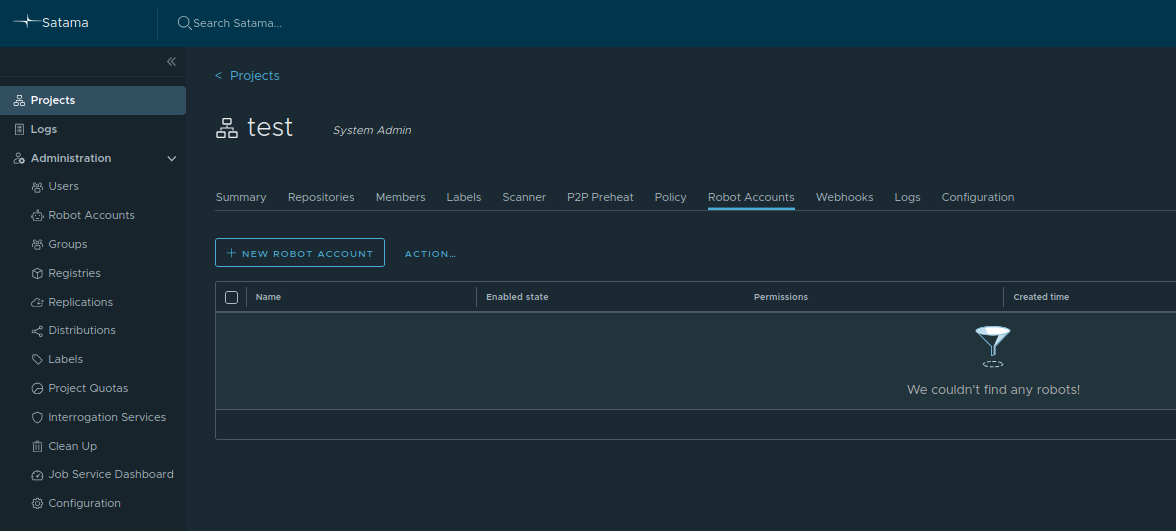Click the Enabled state column header
Screen dimensions: 1176x531
[x=517, y=297]
